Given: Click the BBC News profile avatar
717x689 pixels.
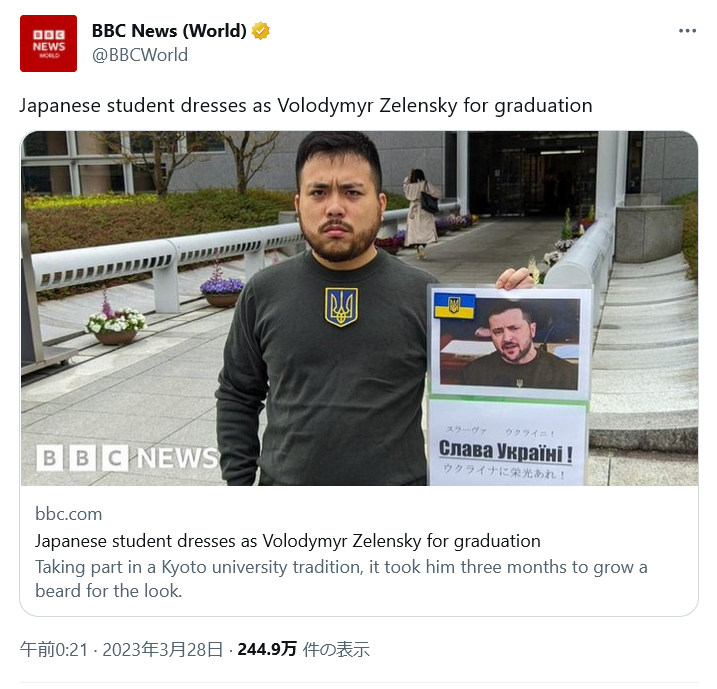Looking at the screenshot, I should (x=48, y=43).
